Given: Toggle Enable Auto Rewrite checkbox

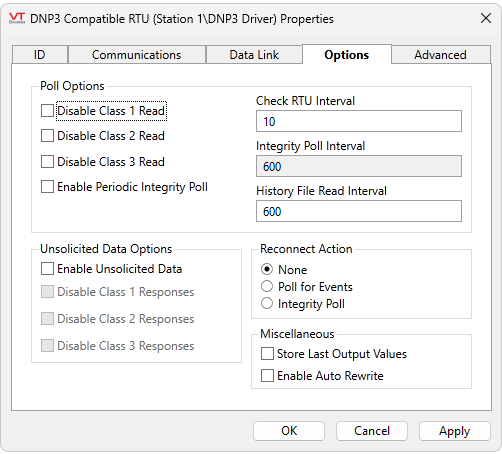Looking at the screenshot, I should pyautogui.click(x=267, y=376).
